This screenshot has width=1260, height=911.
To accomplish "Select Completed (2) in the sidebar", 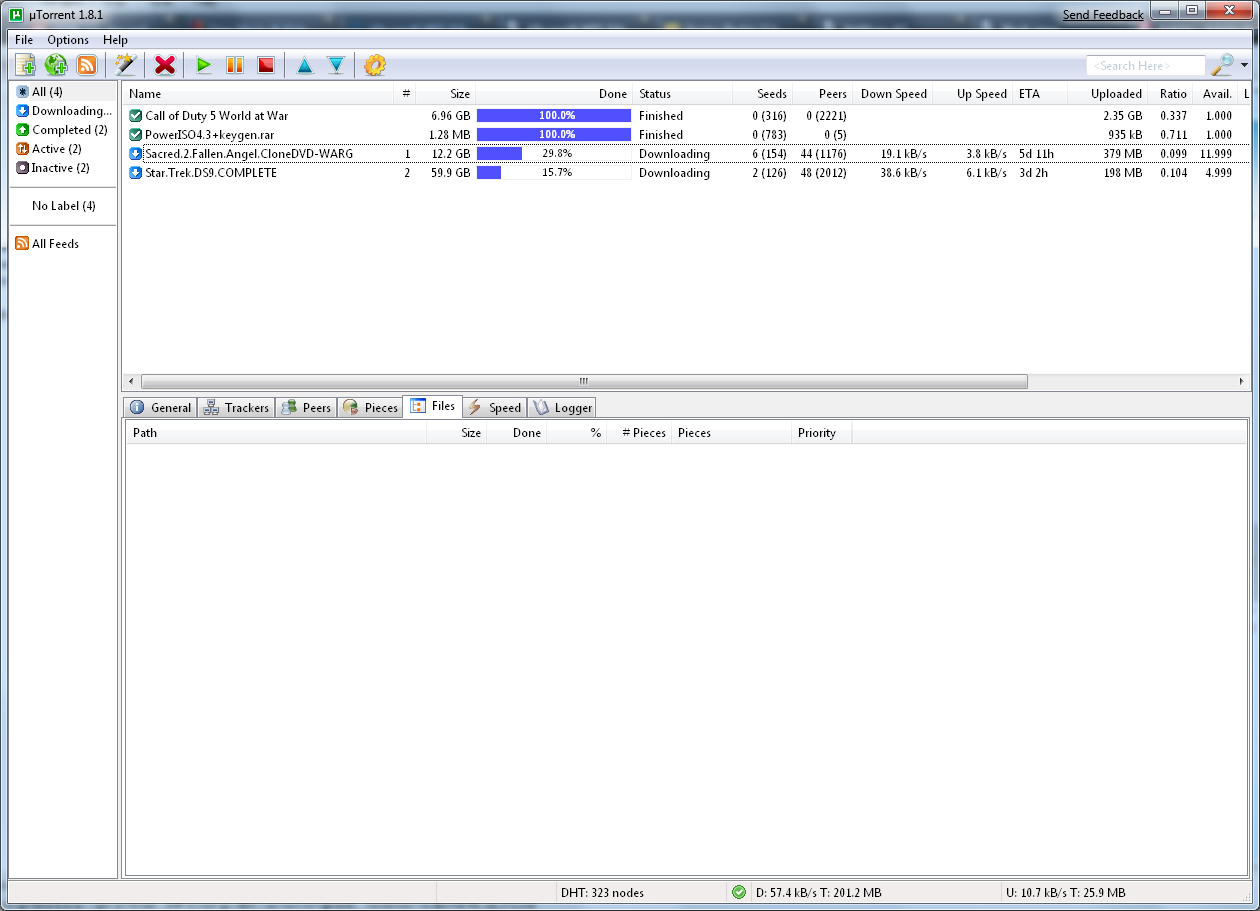I will 64,130.
